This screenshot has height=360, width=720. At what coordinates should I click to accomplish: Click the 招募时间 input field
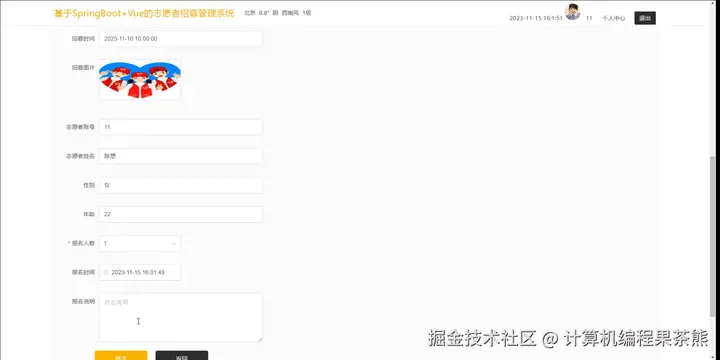(180, 39)
